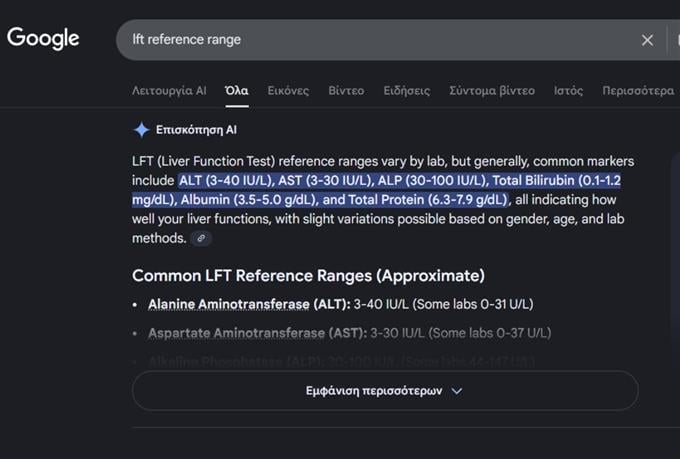This screenshot has width=680, height=459.
Task: Click the Επισκόπηση AI heading label
Action: pos(196,130)
